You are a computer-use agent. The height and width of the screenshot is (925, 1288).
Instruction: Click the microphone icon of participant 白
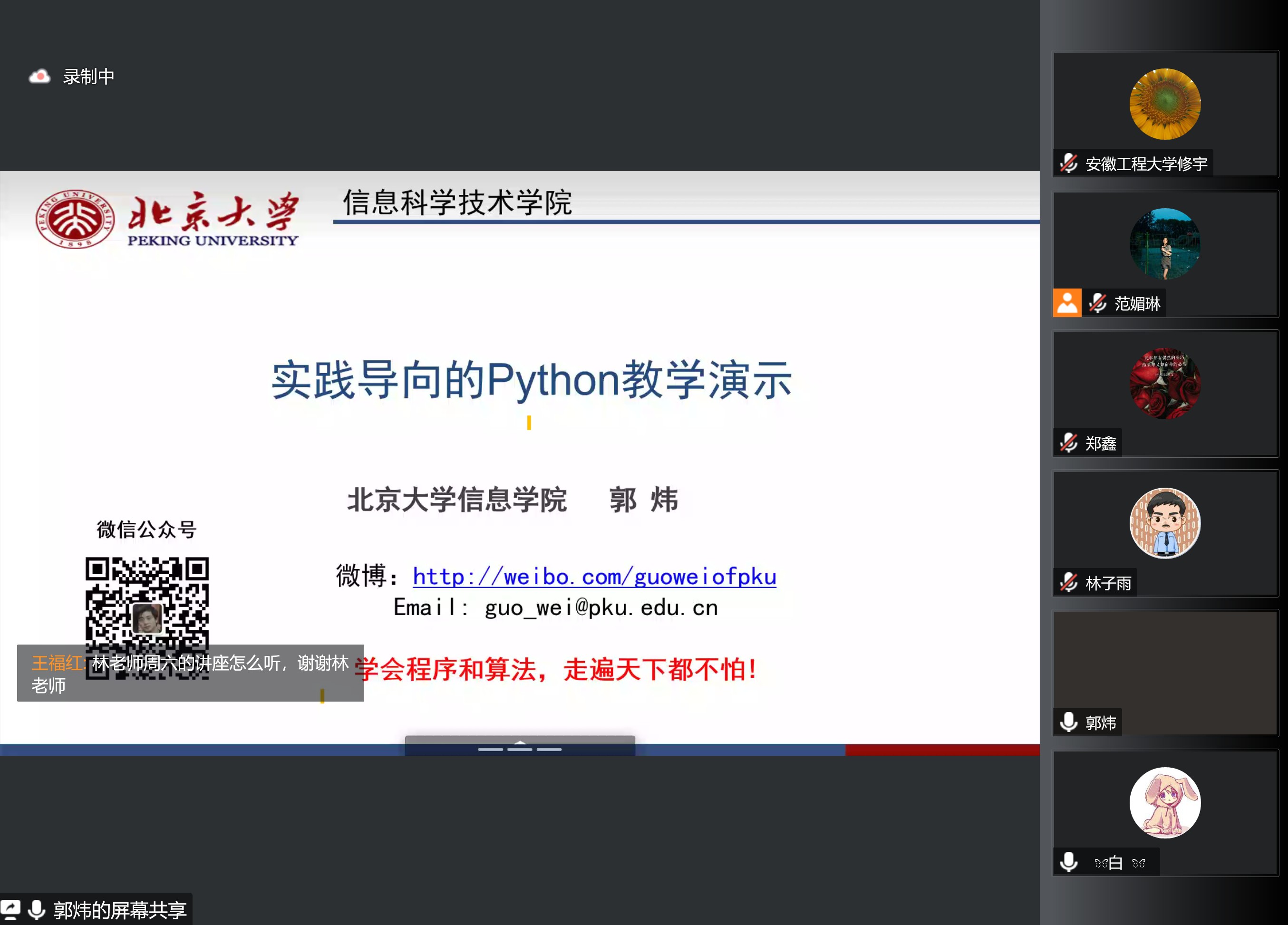[x=1068, y=862]
